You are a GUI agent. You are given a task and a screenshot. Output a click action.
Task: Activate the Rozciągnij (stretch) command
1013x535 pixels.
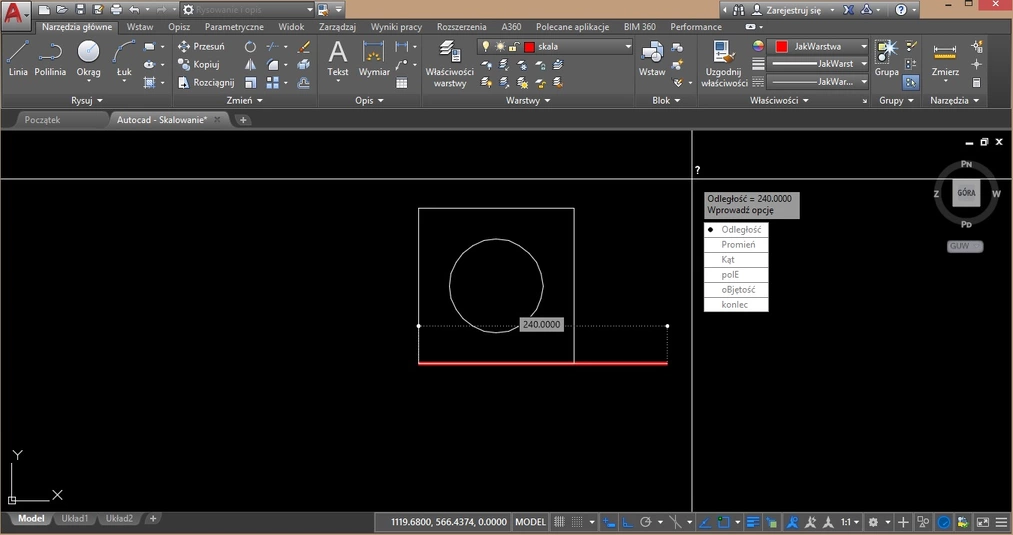[205, 83]
